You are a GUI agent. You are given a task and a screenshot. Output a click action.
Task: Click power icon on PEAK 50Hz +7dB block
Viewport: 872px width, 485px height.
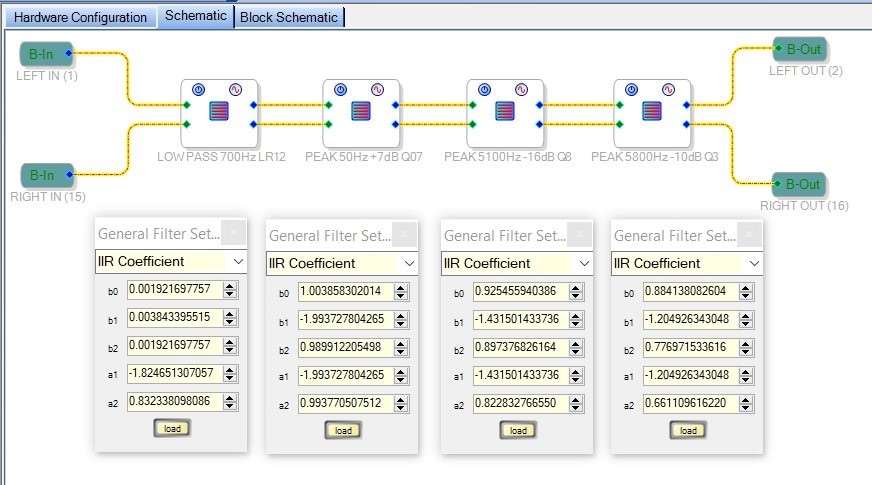coord(341,90)
